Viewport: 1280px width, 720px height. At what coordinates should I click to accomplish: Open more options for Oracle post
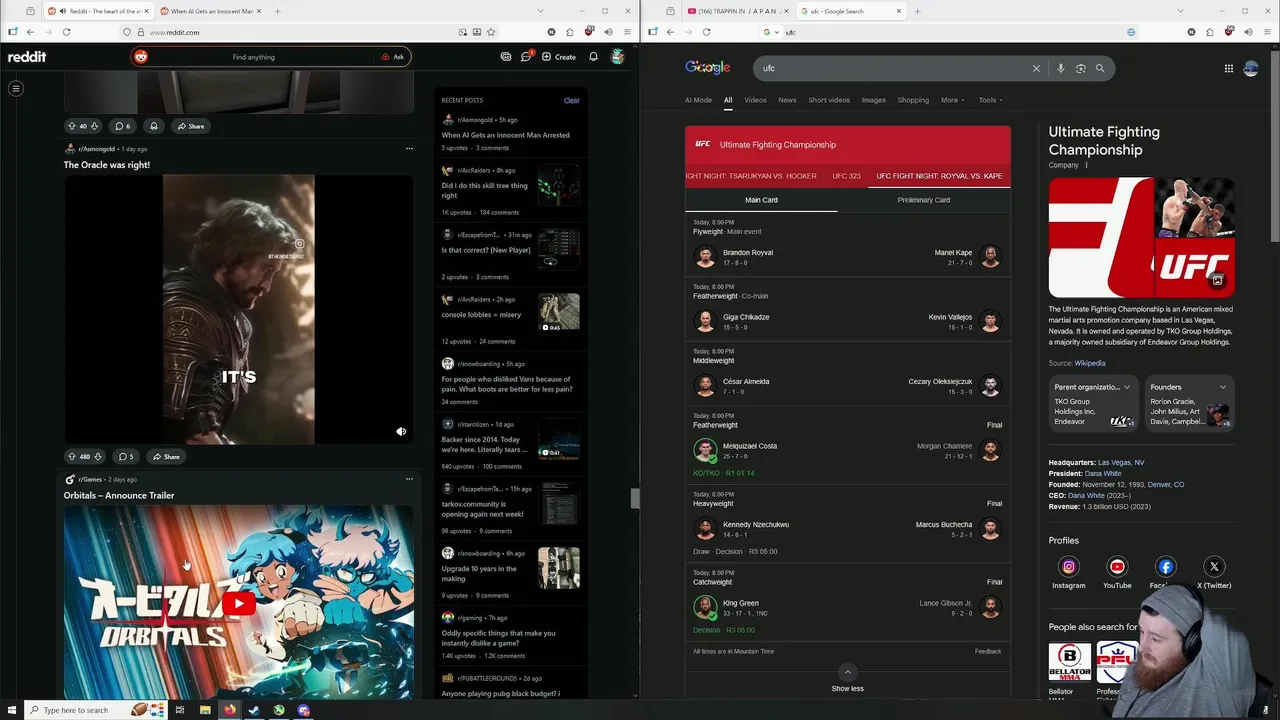pos(409,149)
